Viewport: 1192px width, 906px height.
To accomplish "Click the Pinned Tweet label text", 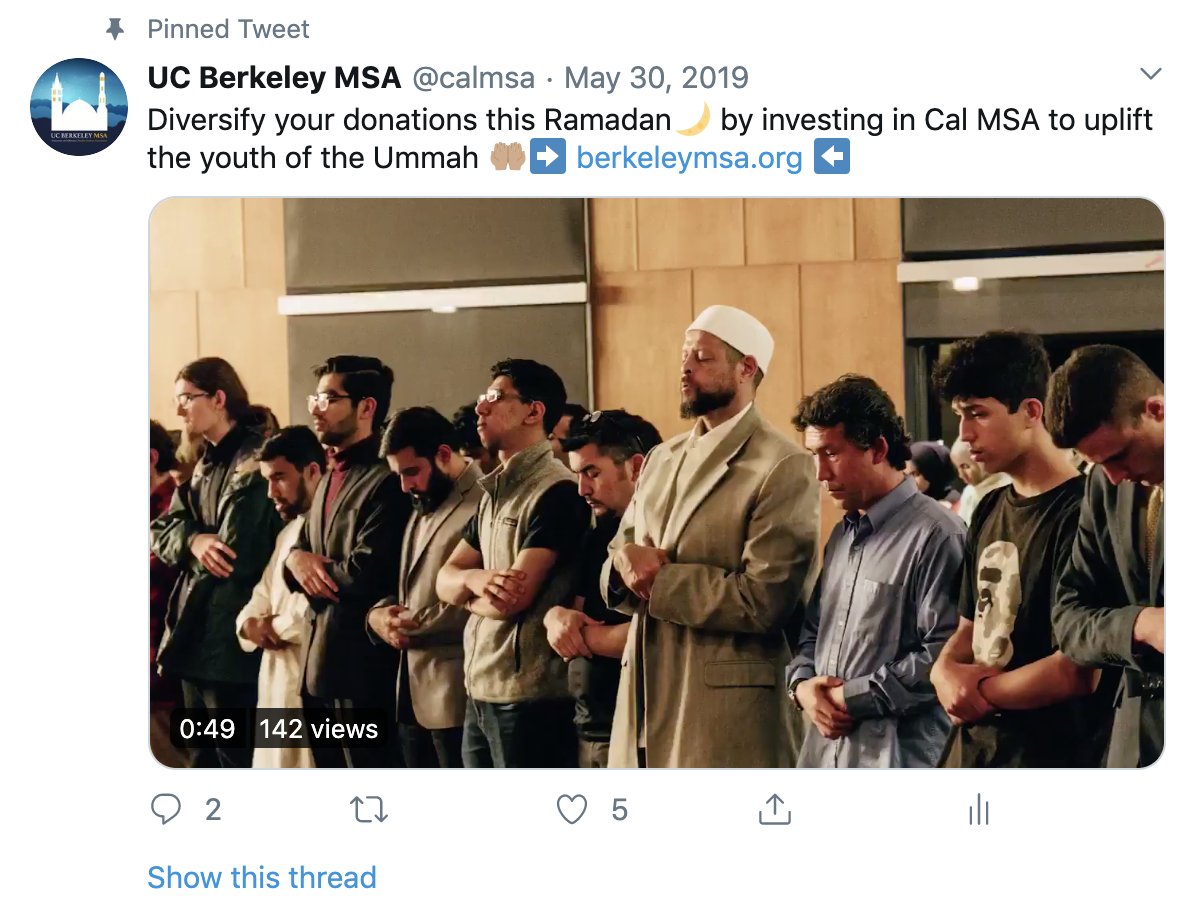I will click(229, 30).
